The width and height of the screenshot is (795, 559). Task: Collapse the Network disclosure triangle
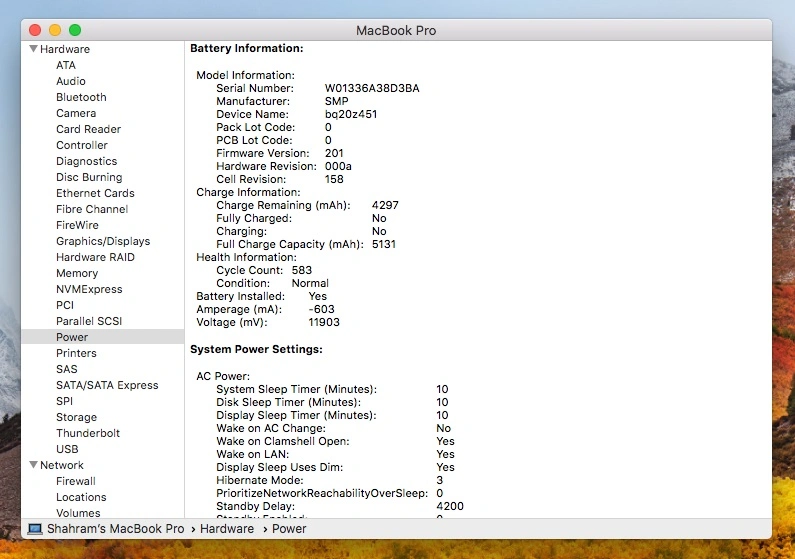[x=33, y=465]
